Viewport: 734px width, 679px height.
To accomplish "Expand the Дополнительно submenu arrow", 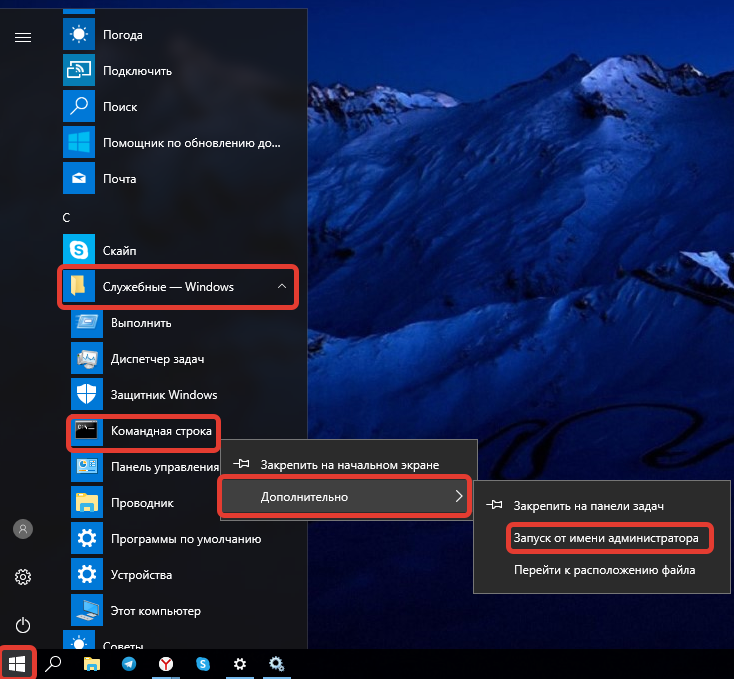I will tap(459, 496).
